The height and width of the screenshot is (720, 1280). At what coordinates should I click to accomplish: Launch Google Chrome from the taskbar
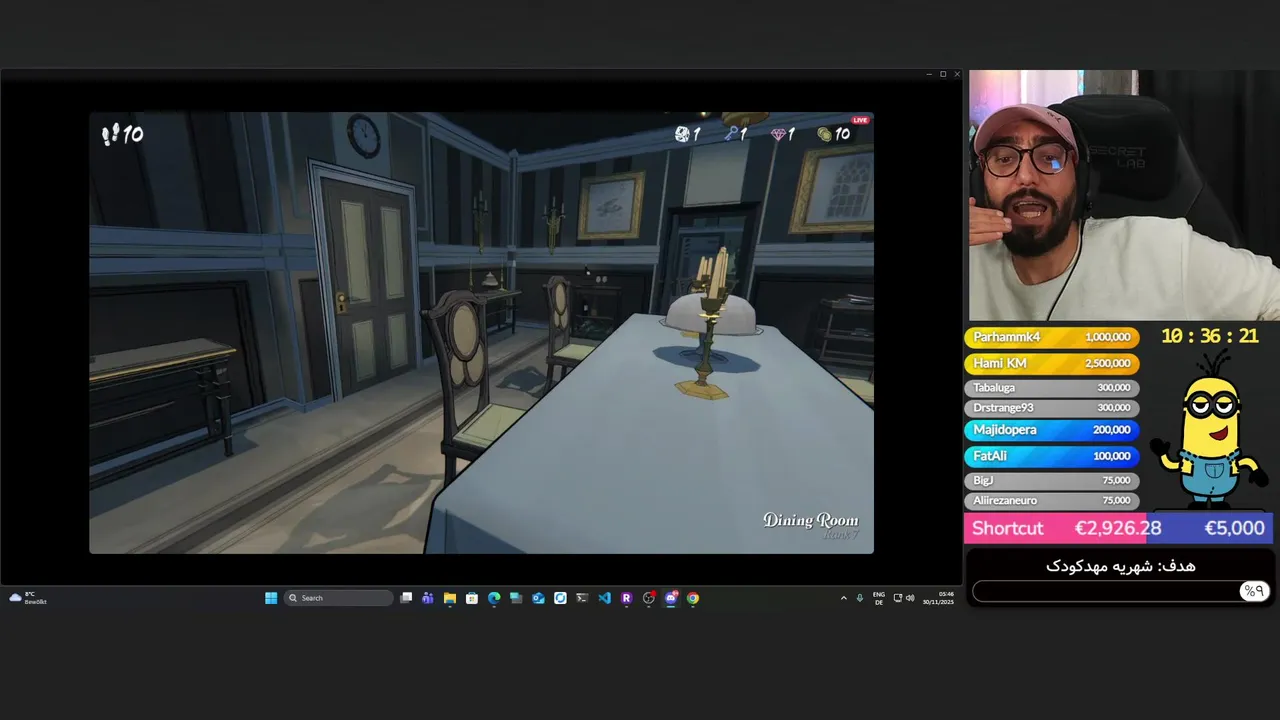point(692,598)
